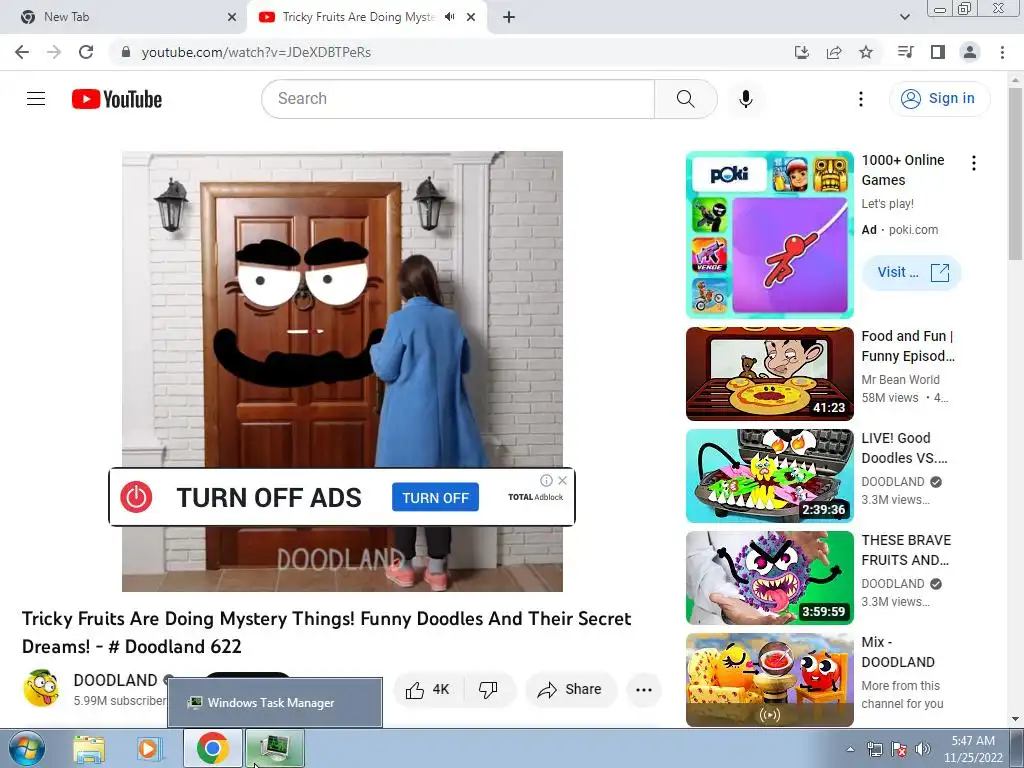Image resolution: width=1024 pixels, height=768 pixels.
Task: Select the Windows Task Manager preview tooltip
Action: [275, 703]
